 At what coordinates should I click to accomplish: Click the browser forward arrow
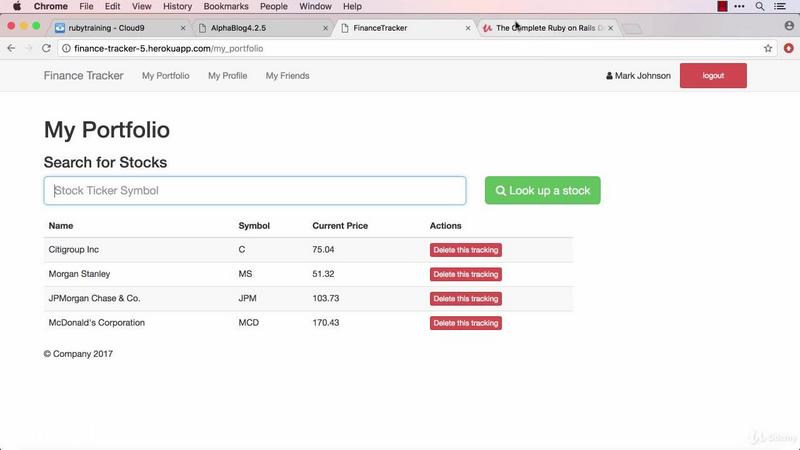tap(29, 48)
